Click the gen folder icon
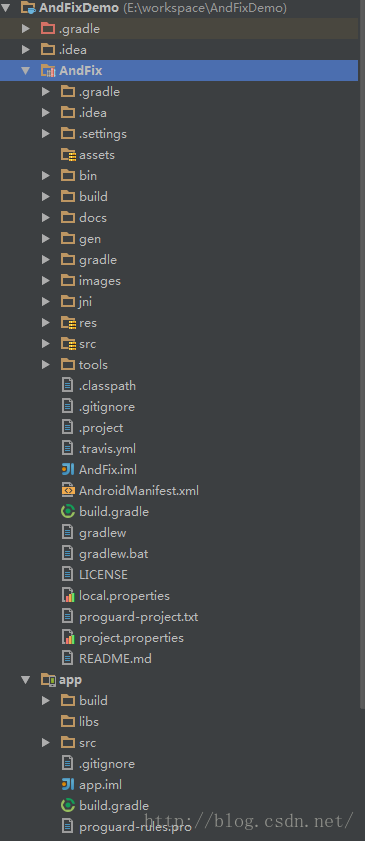This screenshot has height=841, width=365. (x=68, y=239)
